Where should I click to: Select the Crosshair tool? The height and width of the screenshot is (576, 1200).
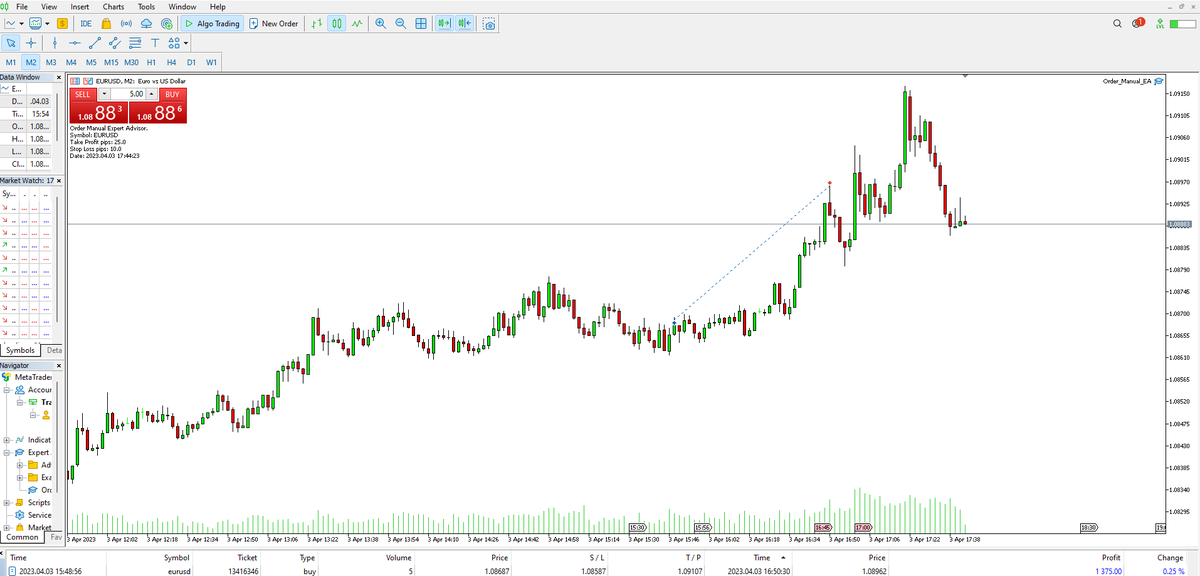pyautogui.click(x=31, y=42)
